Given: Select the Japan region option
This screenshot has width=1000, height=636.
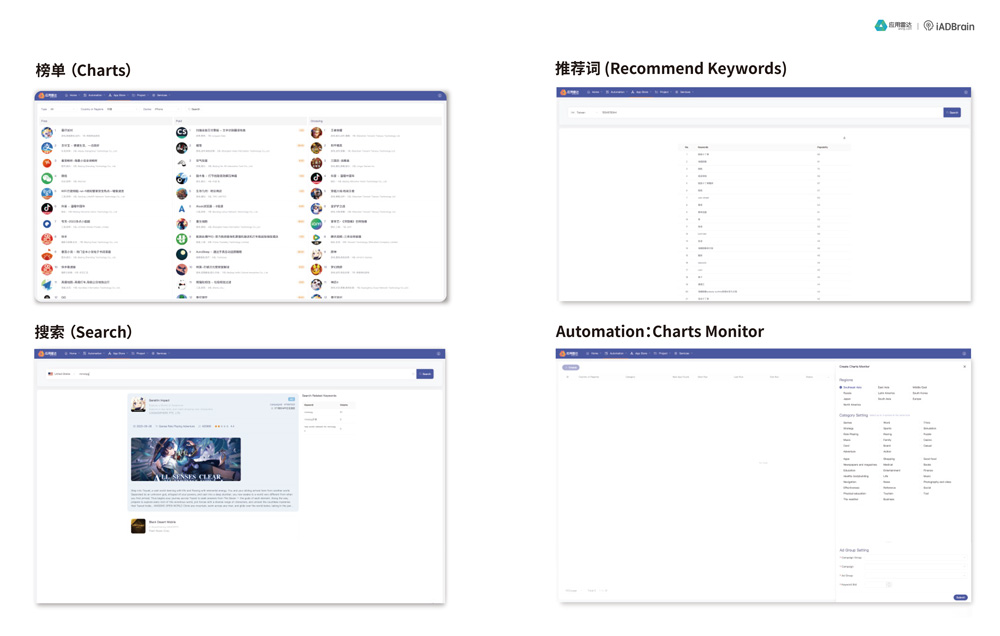Looking at the screenshot, I should [848, 399].
